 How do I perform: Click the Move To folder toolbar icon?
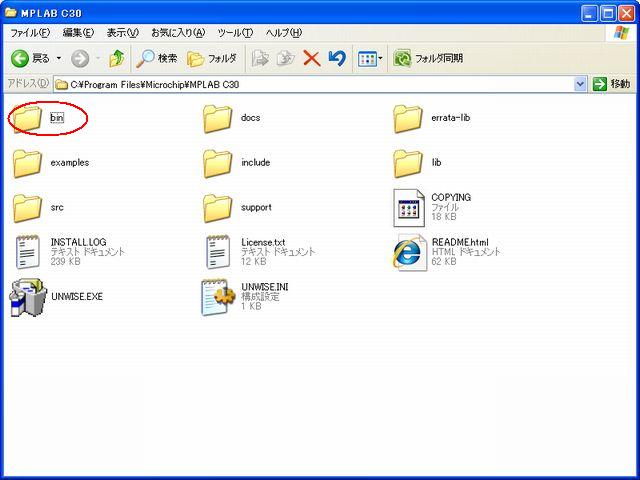click(260, 59)
